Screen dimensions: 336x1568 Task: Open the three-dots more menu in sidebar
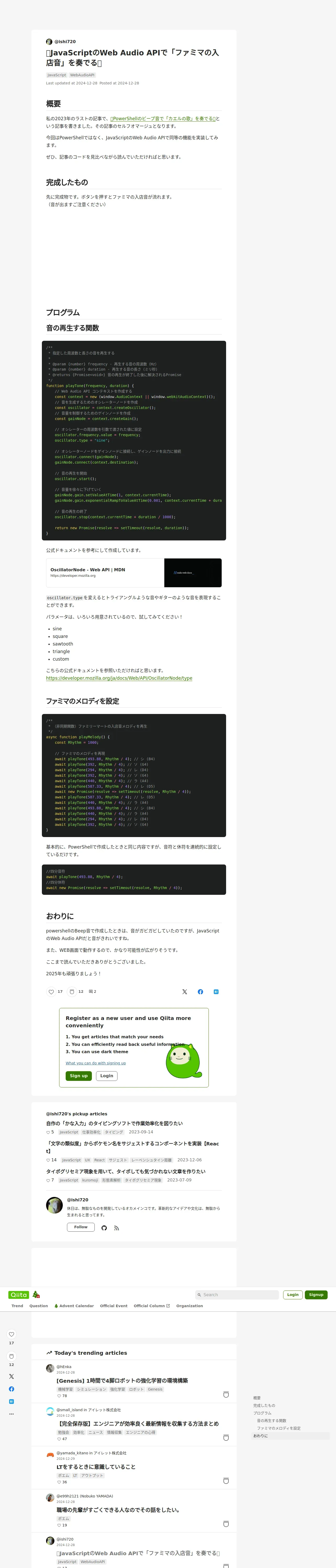11,1414
